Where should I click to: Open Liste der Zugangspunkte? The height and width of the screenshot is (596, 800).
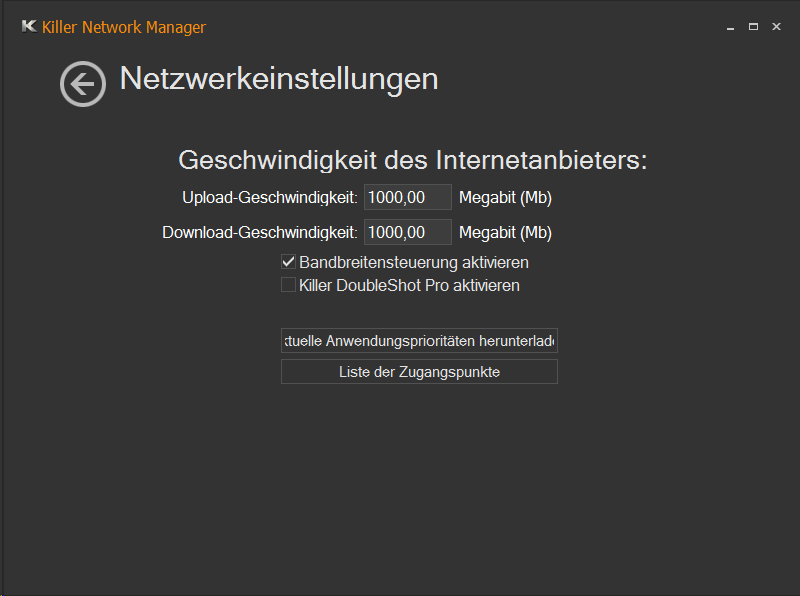pyautogui.click(x=419, y=371)
